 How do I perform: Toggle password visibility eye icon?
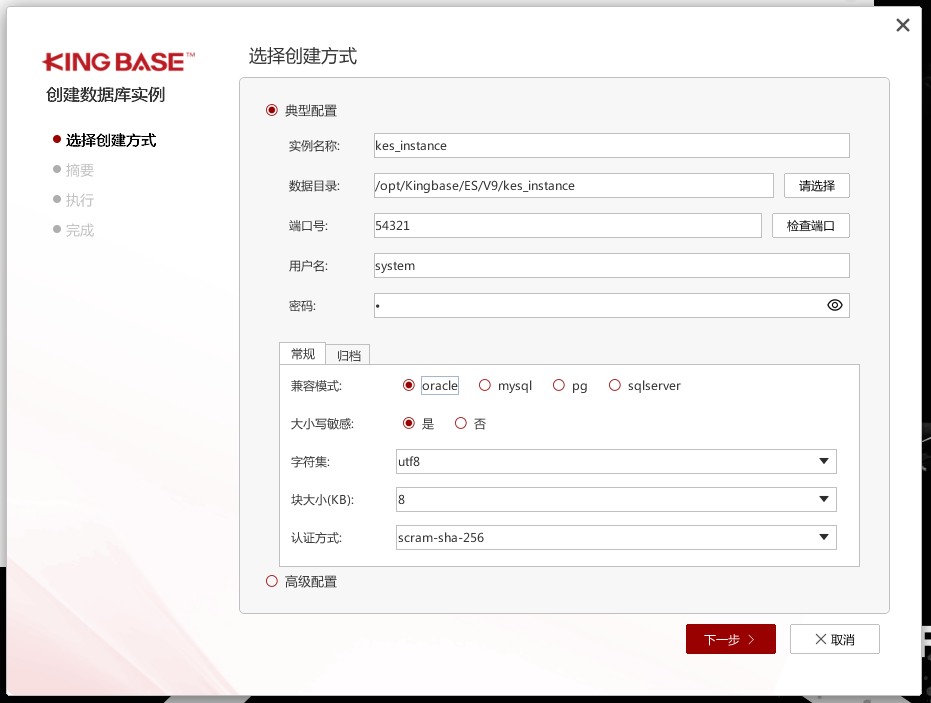click(x=834, y=305)
